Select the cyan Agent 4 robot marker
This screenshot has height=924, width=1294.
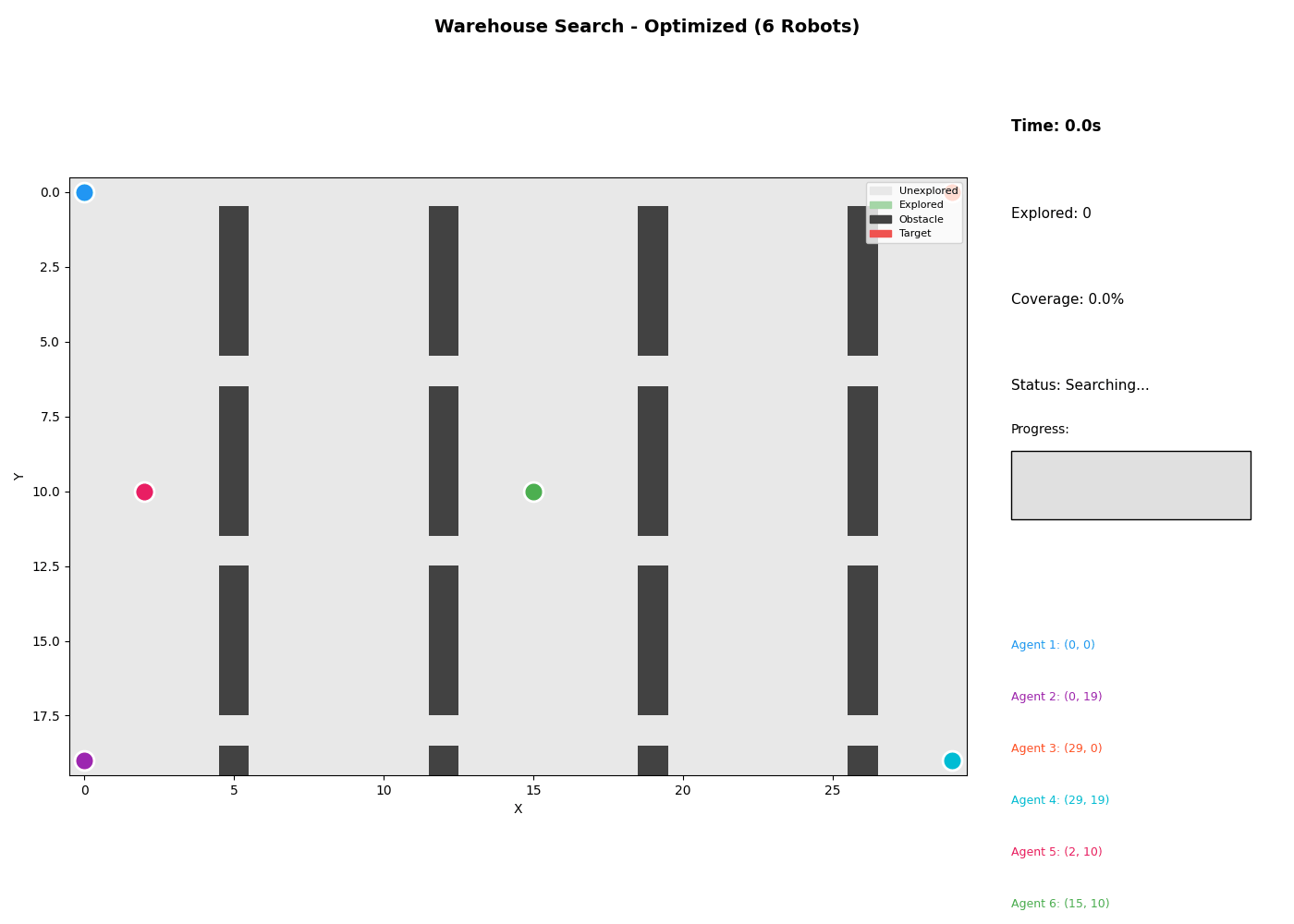tap(952, 760)
